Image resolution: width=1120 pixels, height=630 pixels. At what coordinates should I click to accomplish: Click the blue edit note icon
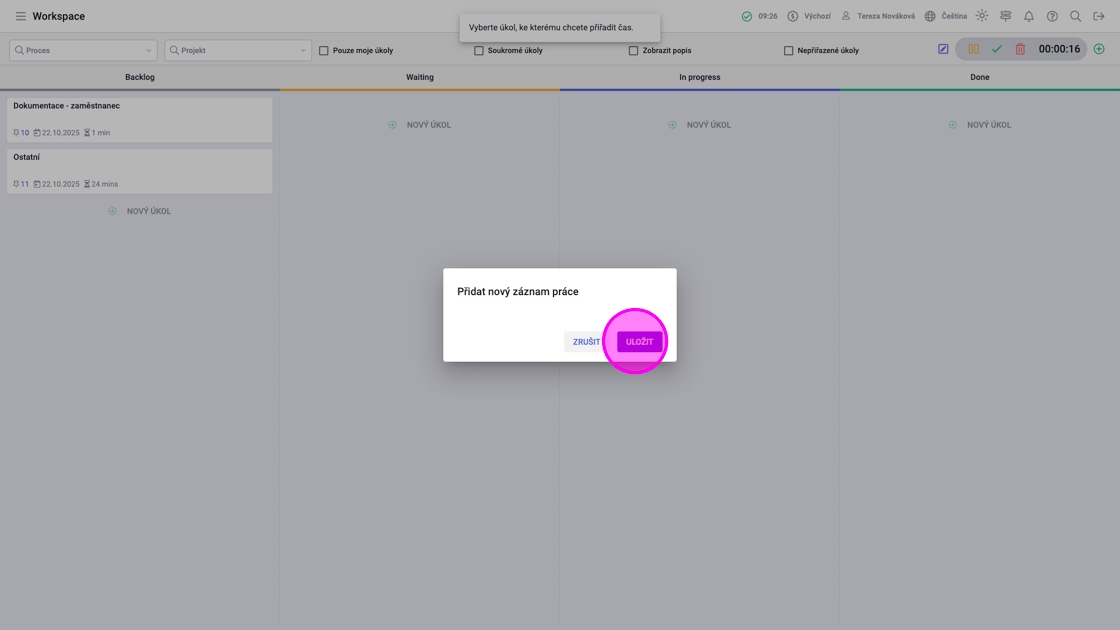[943, 49]
